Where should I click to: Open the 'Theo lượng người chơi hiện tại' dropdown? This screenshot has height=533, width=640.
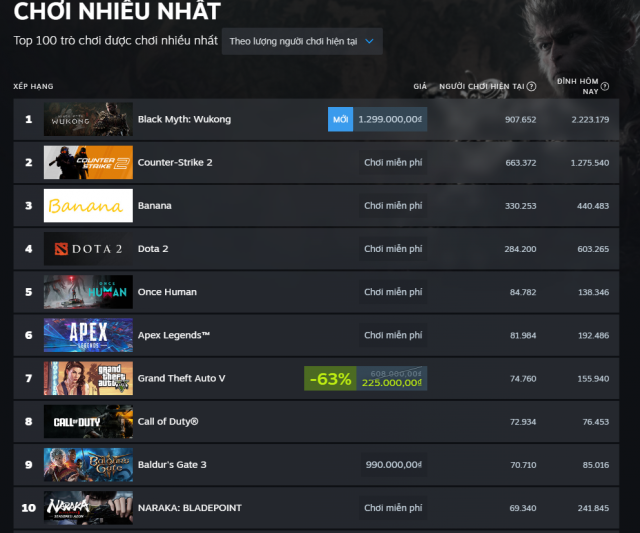[x=302, y=41]
